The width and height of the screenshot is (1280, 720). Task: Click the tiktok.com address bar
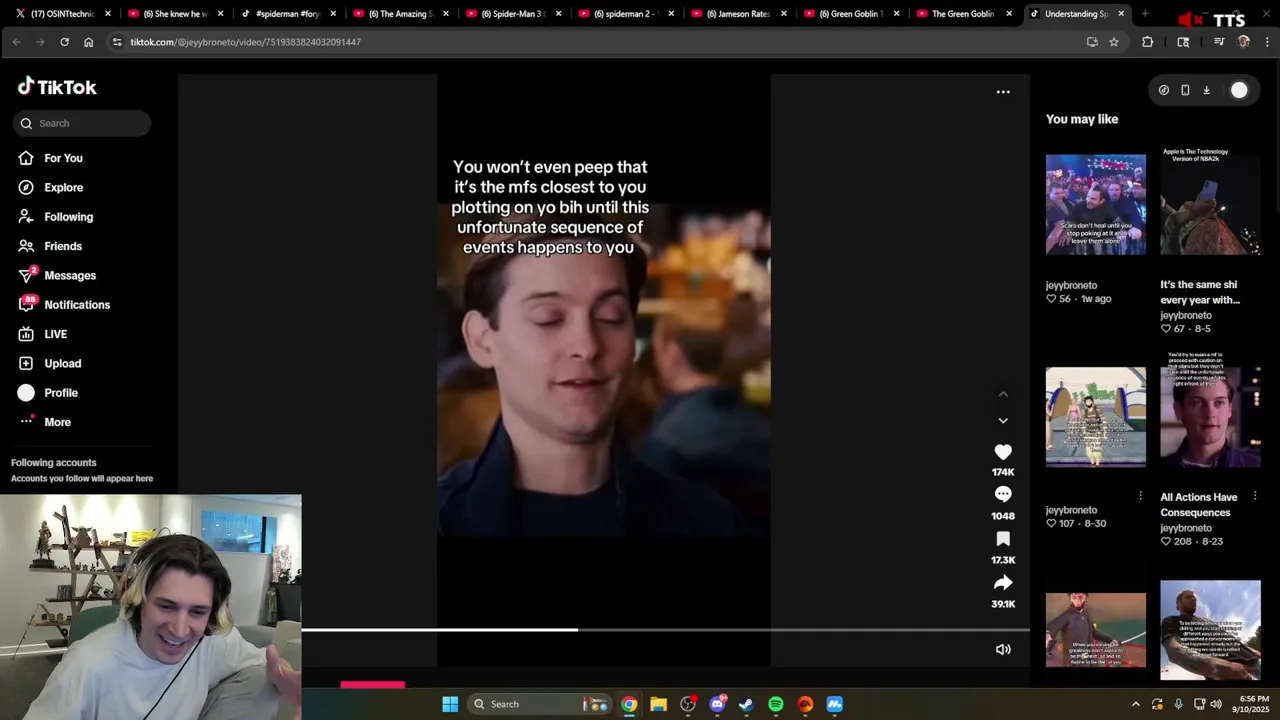pyautogui.click(x=600, y=42)
